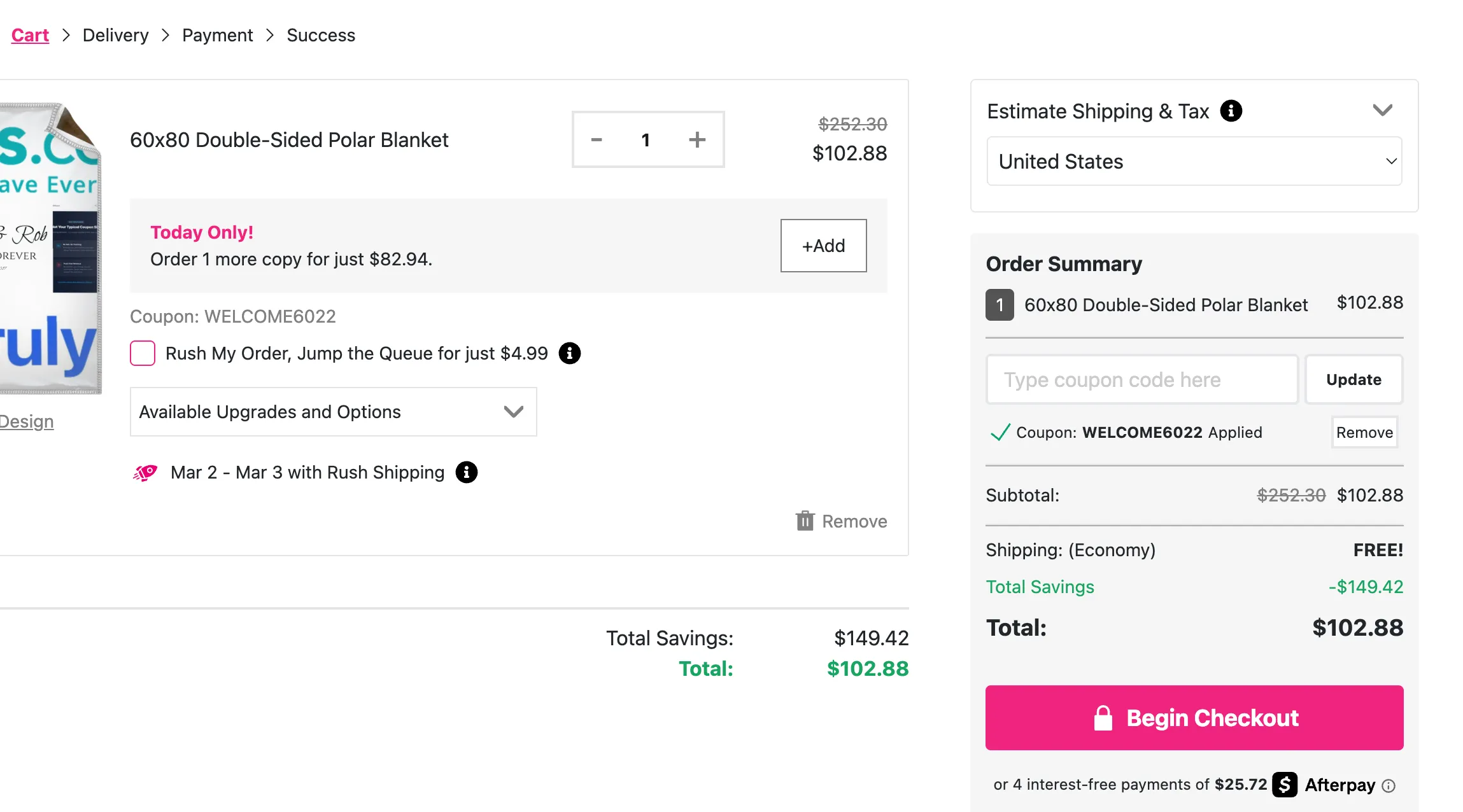Click the small Afterpay info circle
Viewport: 1463px width, 812px height.
pyautogui.click(x=1389, y=786)
